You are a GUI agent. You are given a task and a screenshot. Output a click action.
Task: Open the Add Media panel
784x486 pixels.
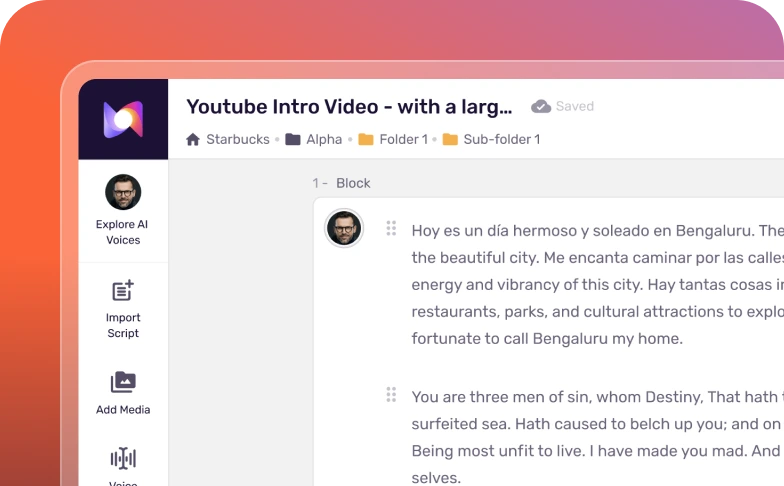pos(123,394)
